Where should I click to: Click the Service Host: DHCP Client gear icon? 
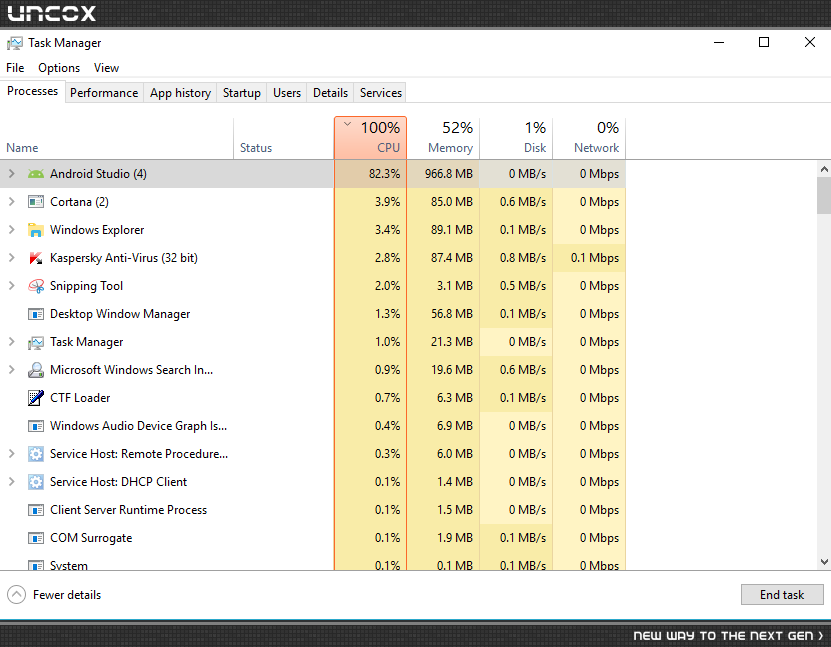(36, 482)
